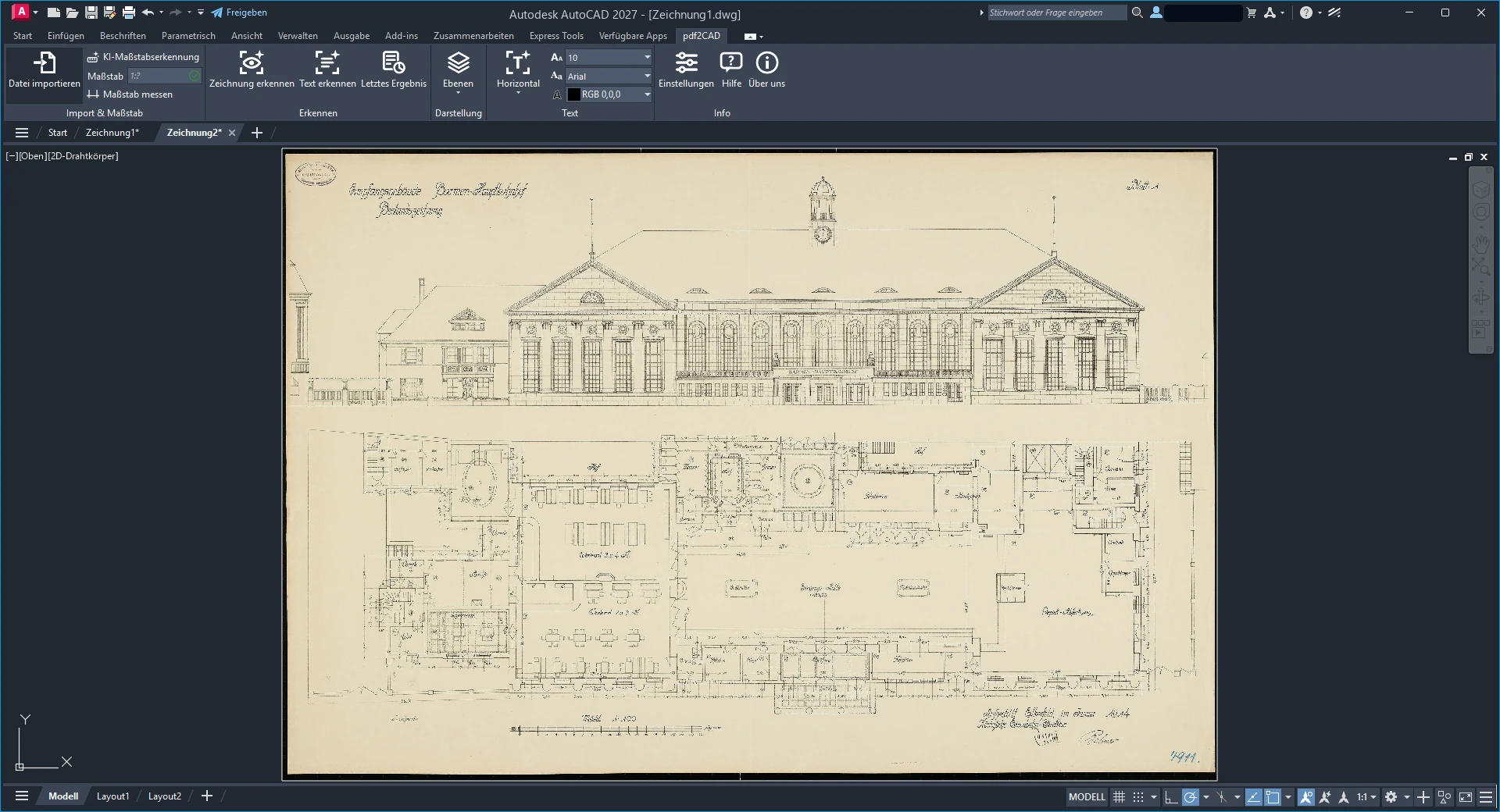
Task: Switch to Zeichnung1* file tab
Action: point(112,133)
